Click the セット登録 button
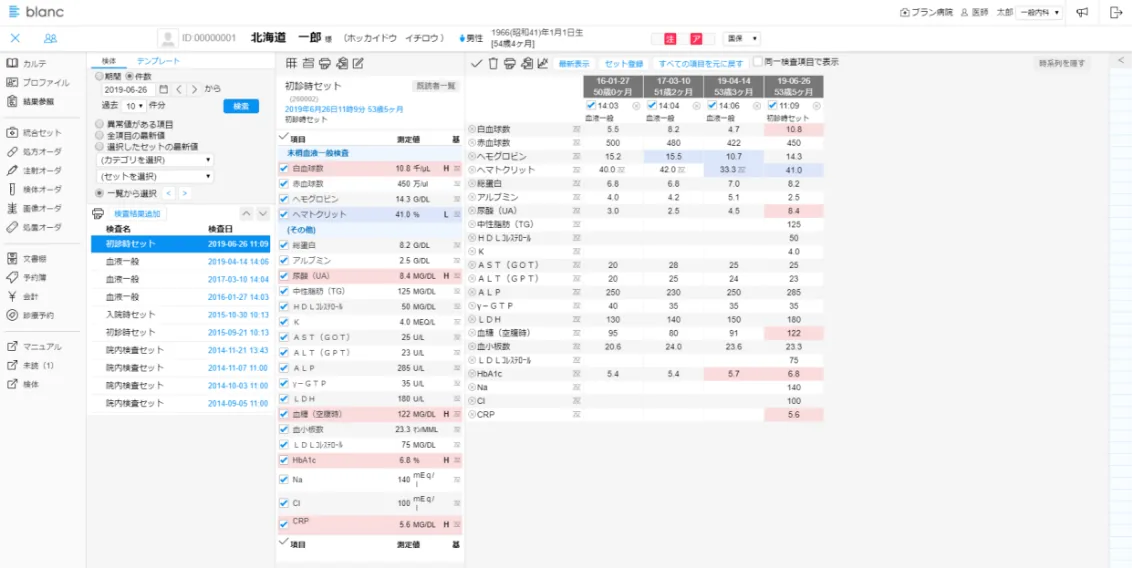 tap(623, 64)
